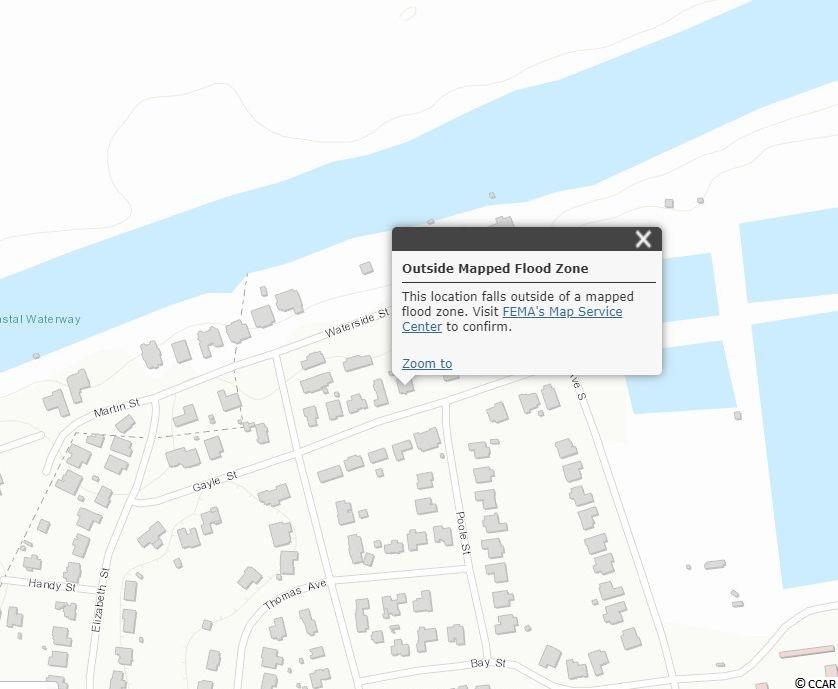838x689 pixels.
Task: Select the Elizabeth St vertical label
Action: pyautogui.click(x=100, y=600)
